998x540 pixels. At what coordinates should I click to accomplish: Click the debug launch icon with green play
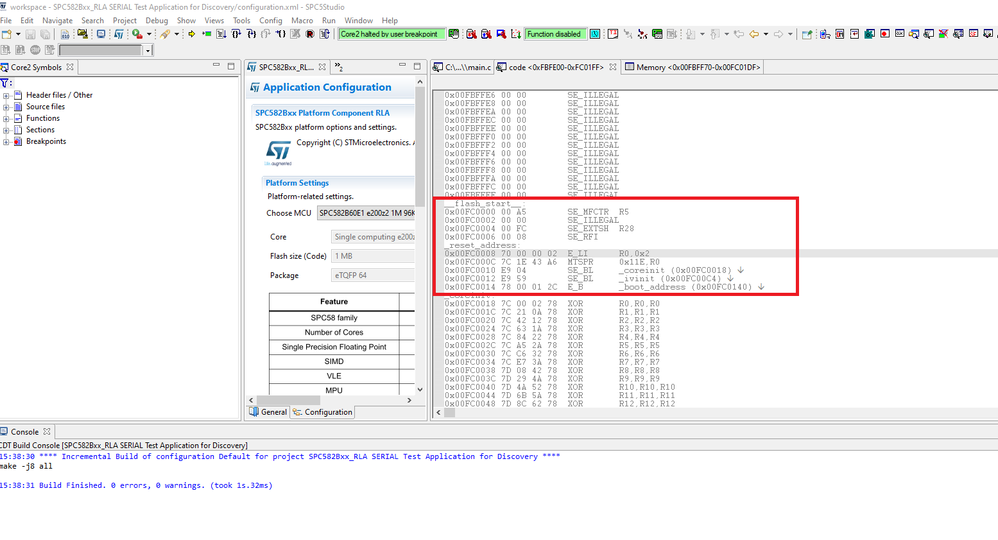pos(137,34)
